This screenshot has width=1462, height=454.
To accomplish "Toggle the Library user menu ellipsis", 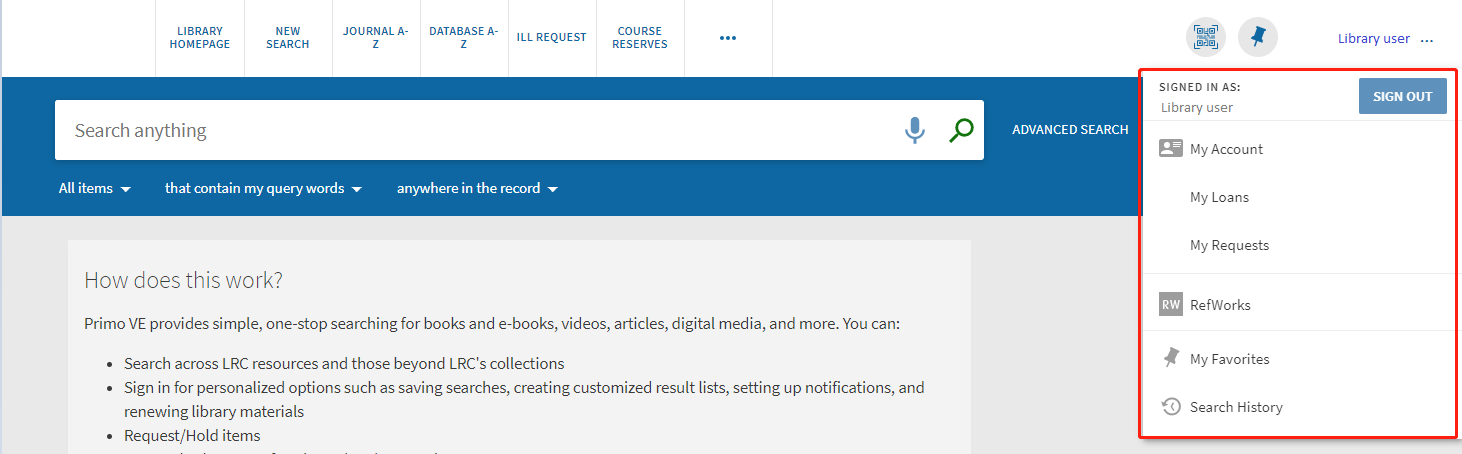I will (x=1426, y=40).
